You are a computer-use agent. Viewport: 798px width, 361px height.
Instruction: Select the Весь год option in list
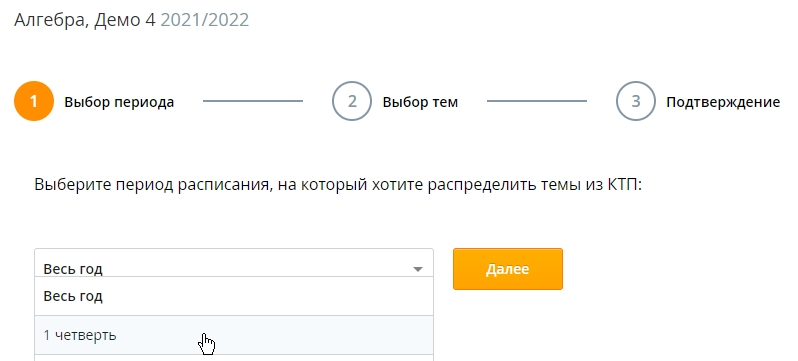[x=234, y=296]
